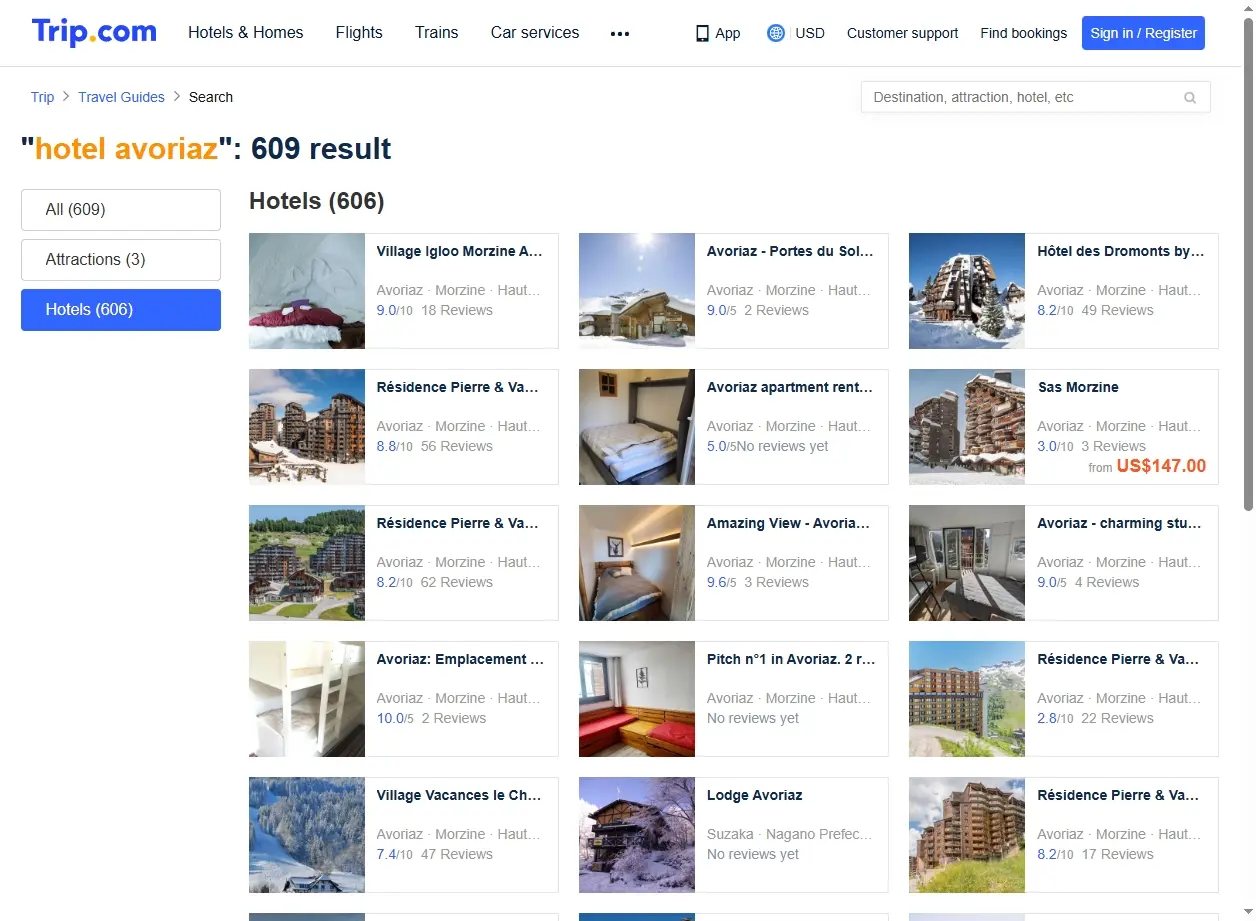This screenshot has width=1256, height=921.
Task: Focus the destination search field
Action: [1035, 97]
